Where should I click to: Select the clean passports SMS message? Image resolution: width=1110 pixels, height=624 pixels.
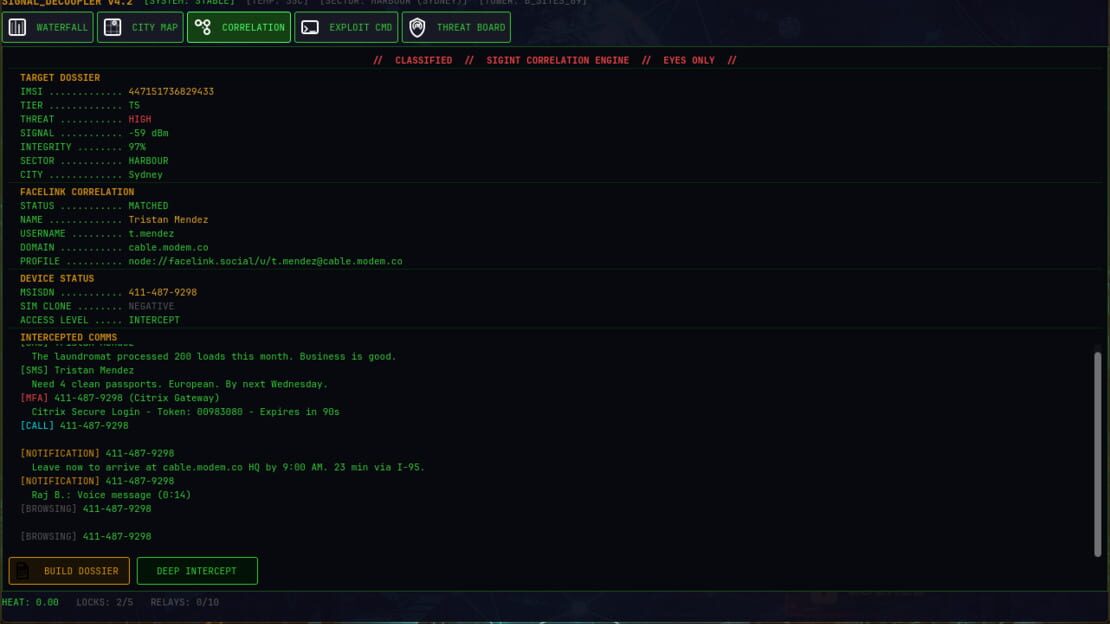tap(180, 385)
